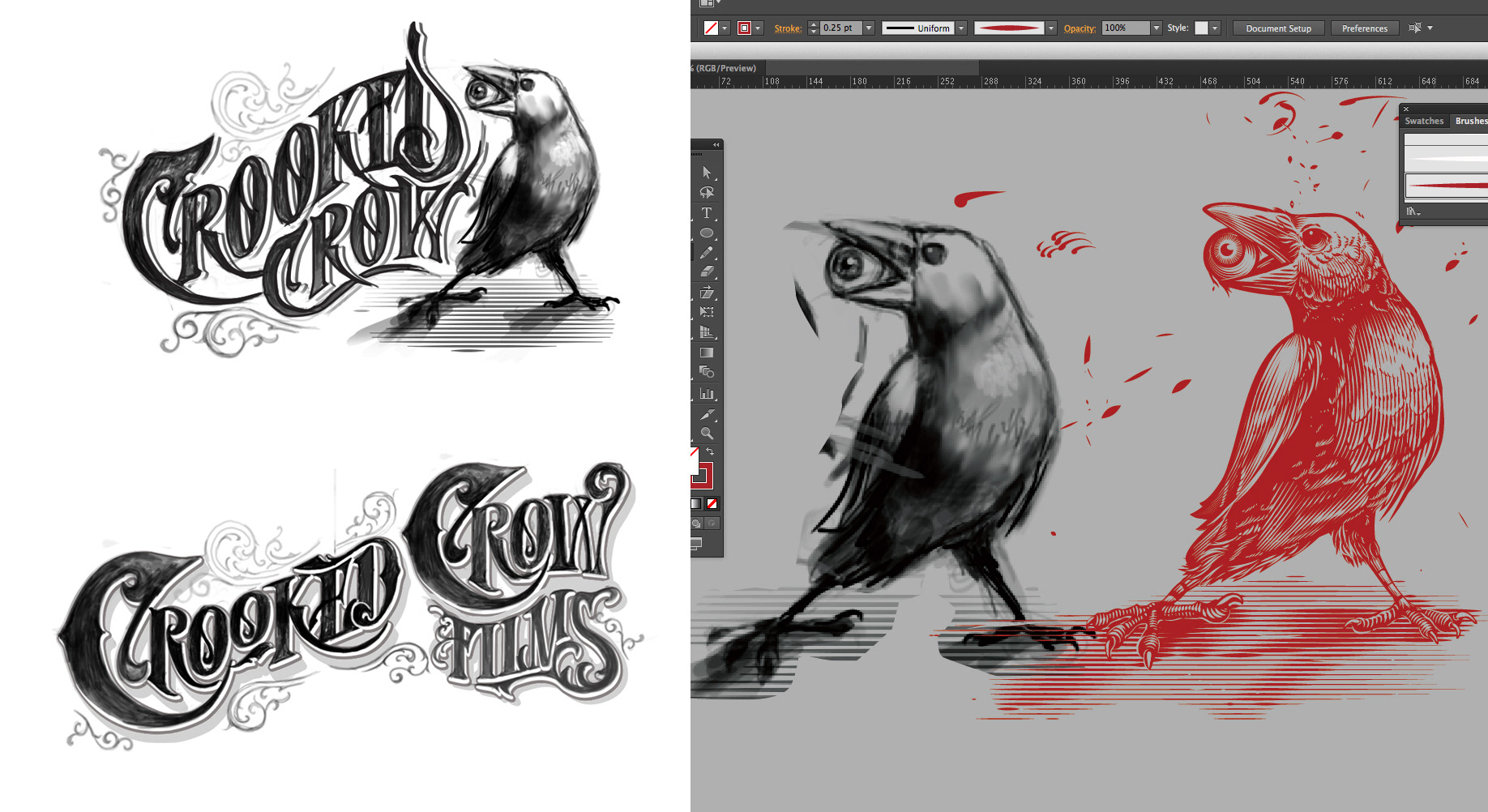Select the Type tool
This screenshot has height=812, width=1488.
coord(707,212)
